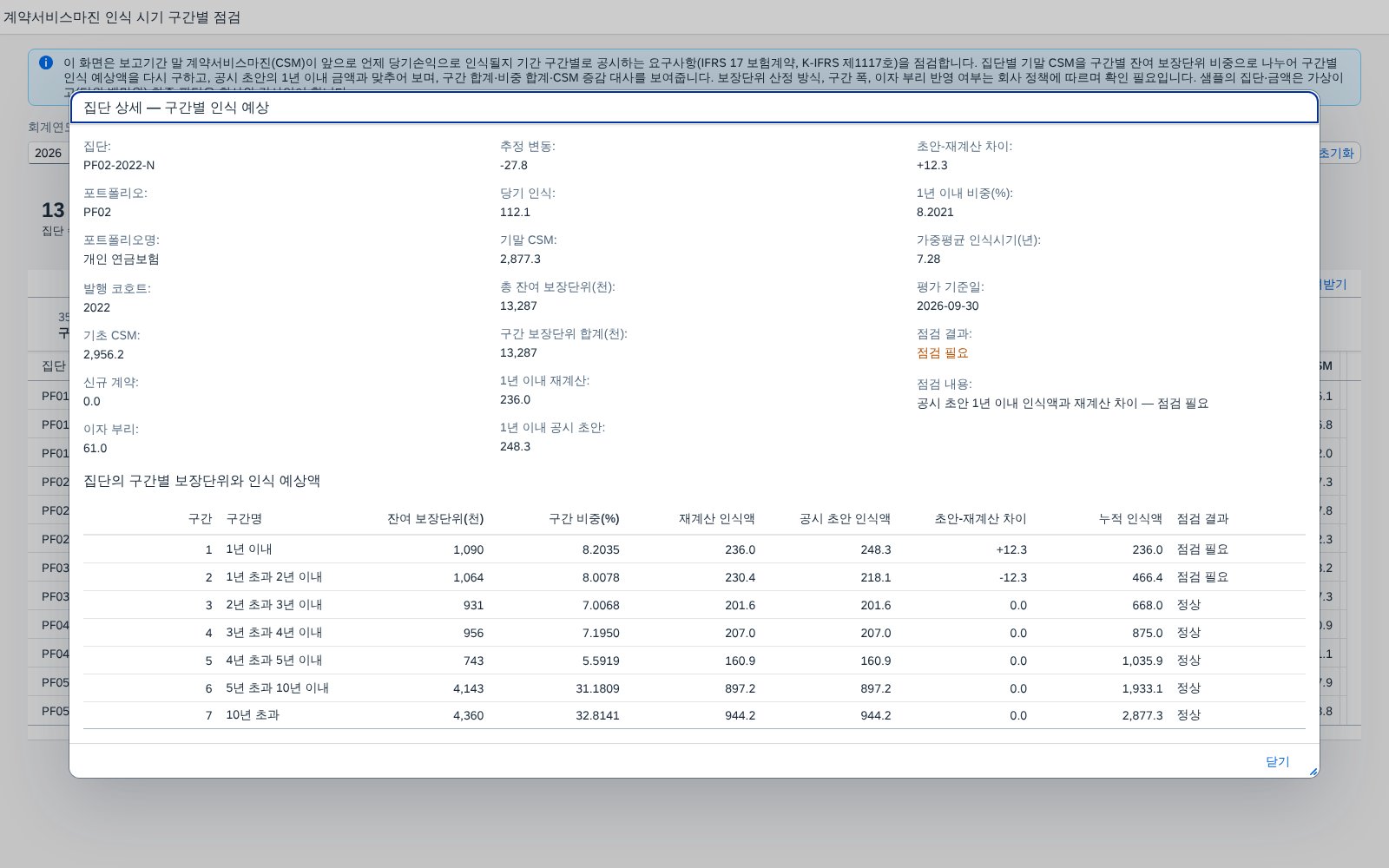Click the portfolio name 개인 연금보험
Viewport: 1389px width, 868px height.
(121, 260)
